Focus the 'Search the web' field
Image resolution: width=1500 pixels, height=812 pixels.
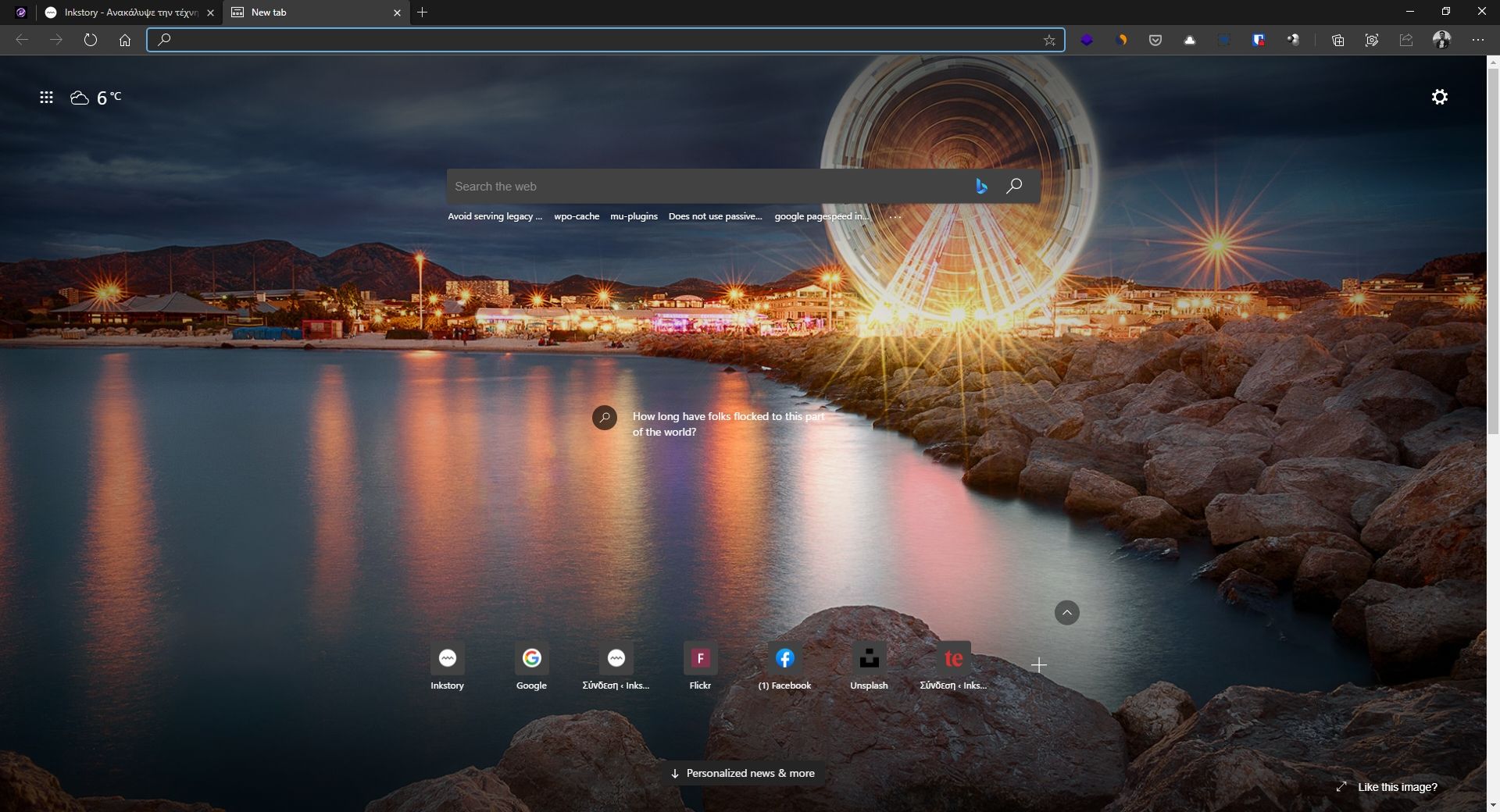coord(703,187)
